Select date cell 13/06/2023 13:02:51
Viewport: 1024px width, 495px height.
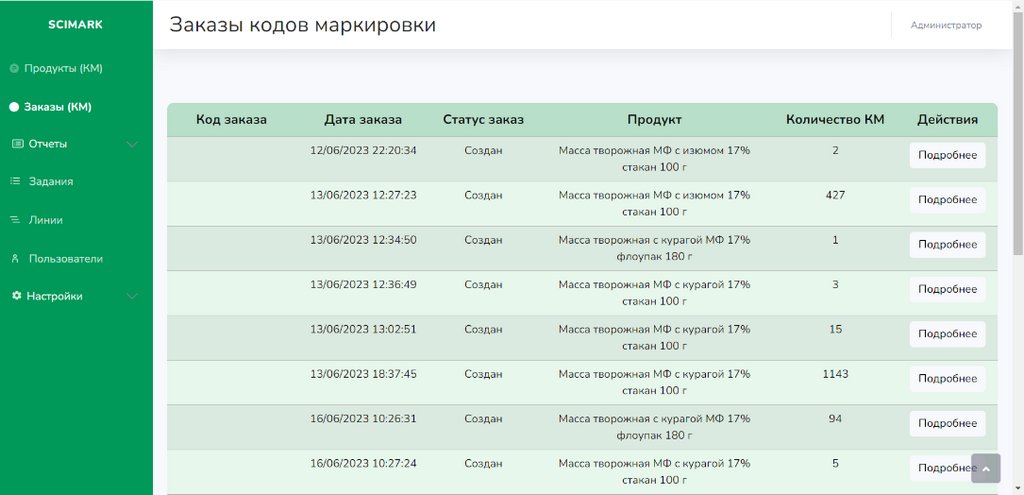pos(363,329)
